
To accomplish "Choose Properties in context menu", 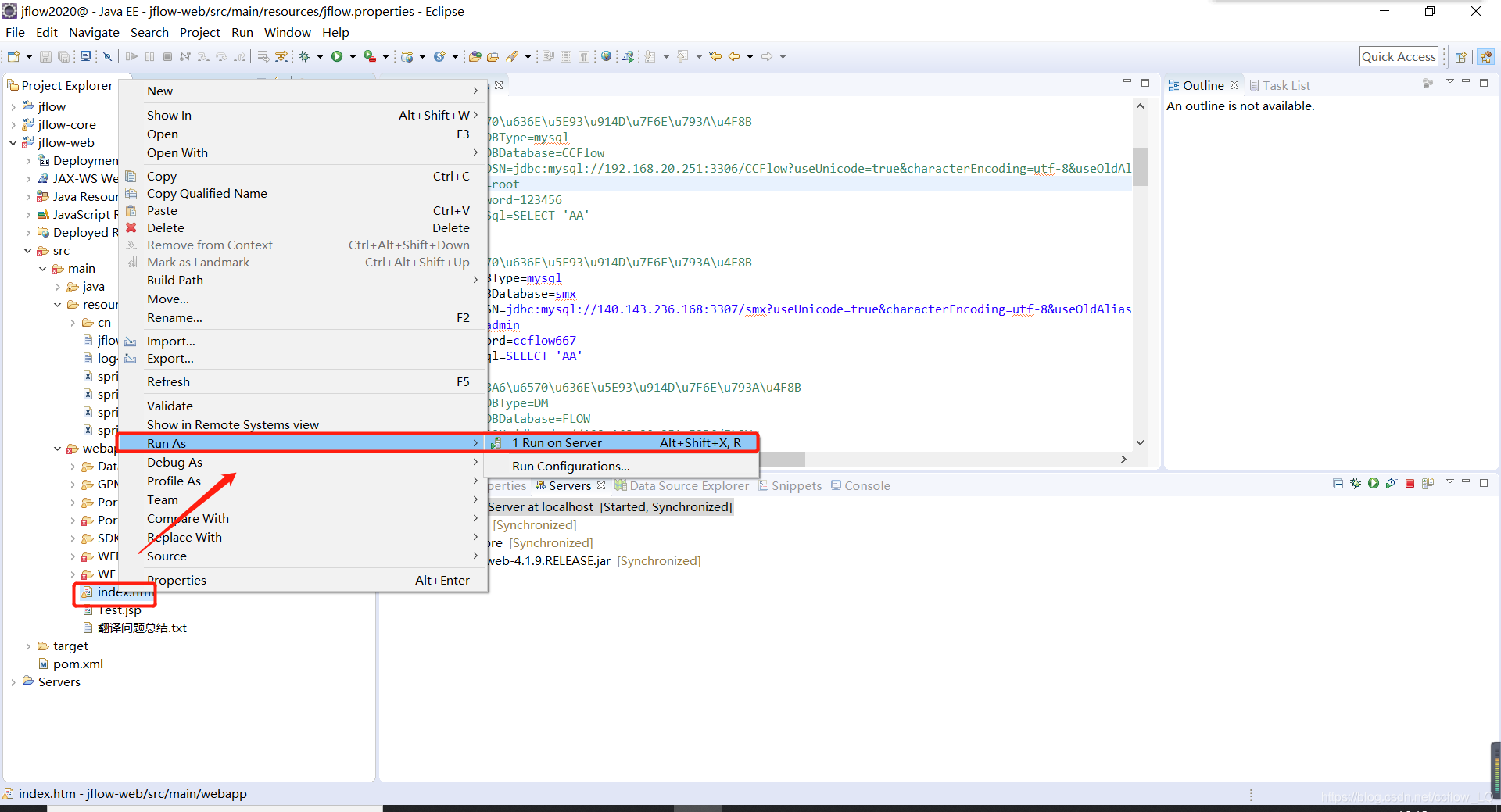I will pos(303,580).
